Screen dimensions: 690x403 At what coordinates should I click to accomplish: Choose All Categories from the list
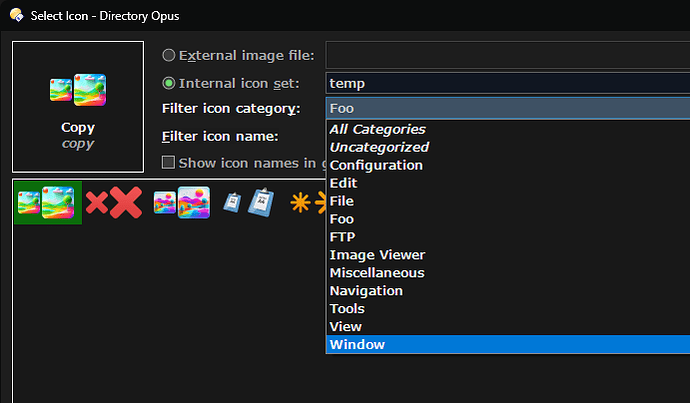(x=377, y=129)
